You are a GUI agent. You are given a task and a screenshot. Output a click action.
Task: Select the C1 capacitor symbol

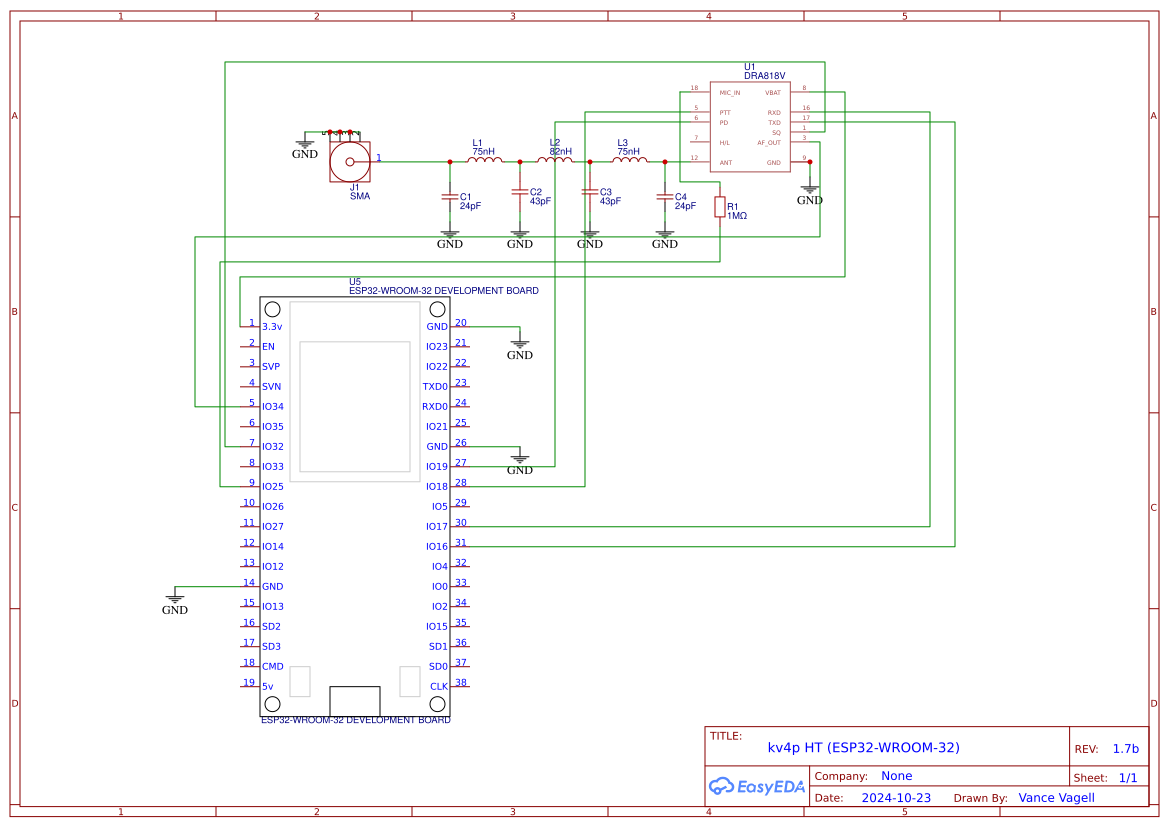(450, 197)
